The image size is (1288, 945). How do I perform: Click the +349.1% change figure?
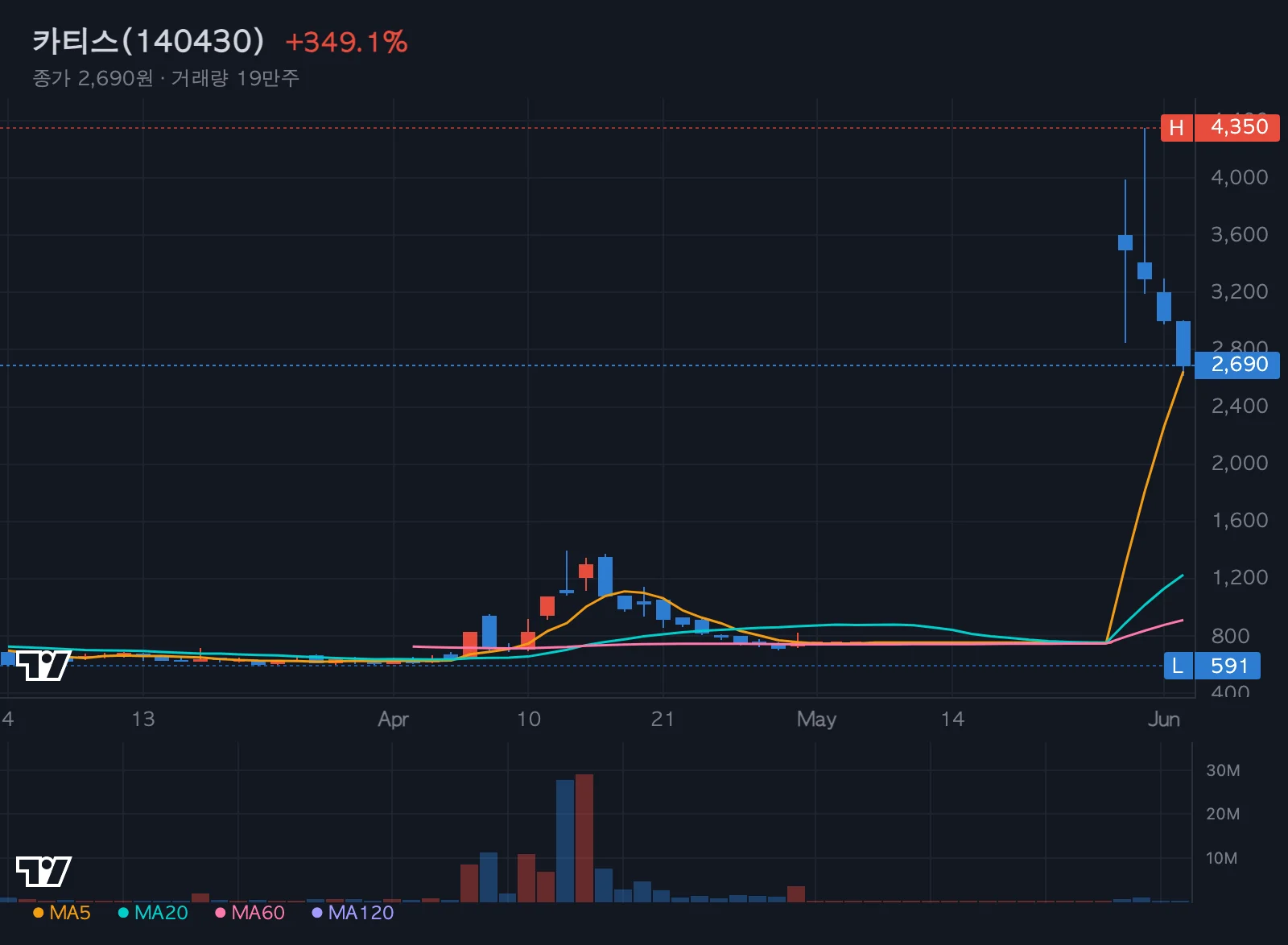tap(347, 42)
